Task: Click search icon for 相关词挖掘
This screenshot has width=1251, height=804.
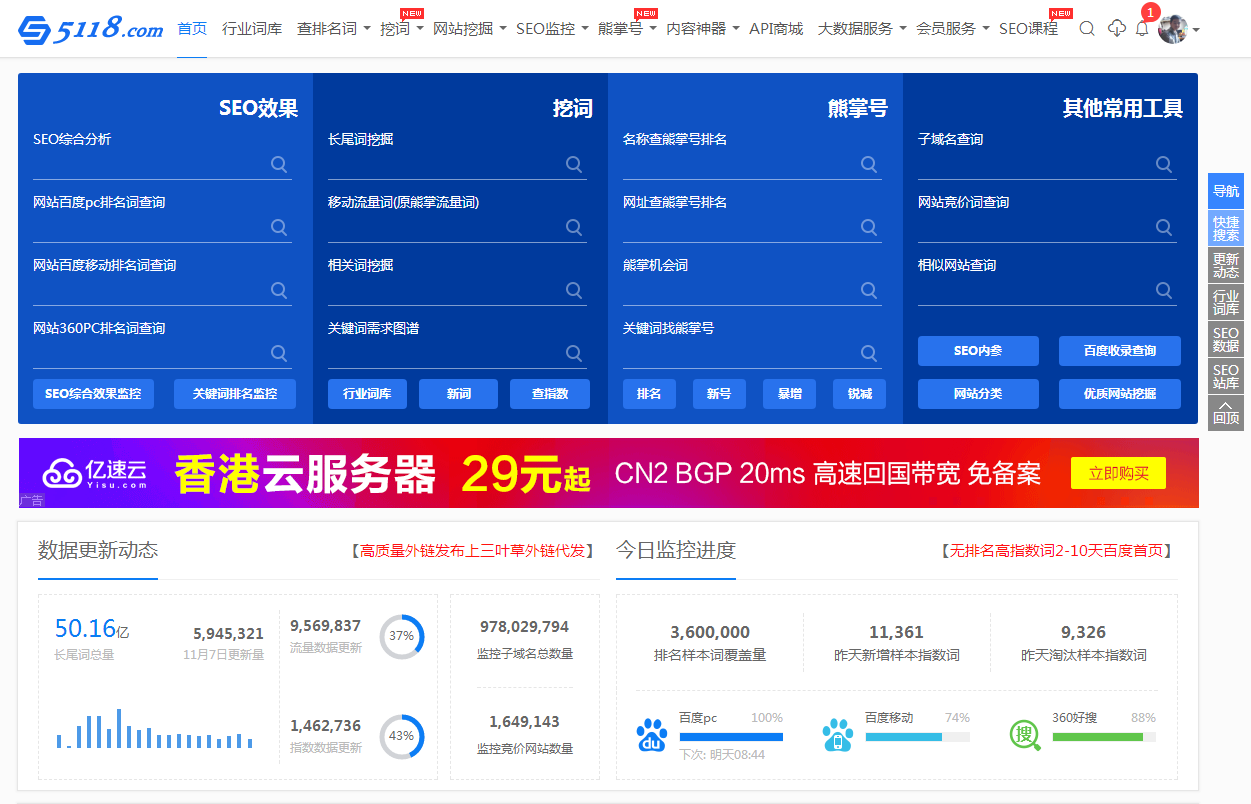Action: (574, 290)
